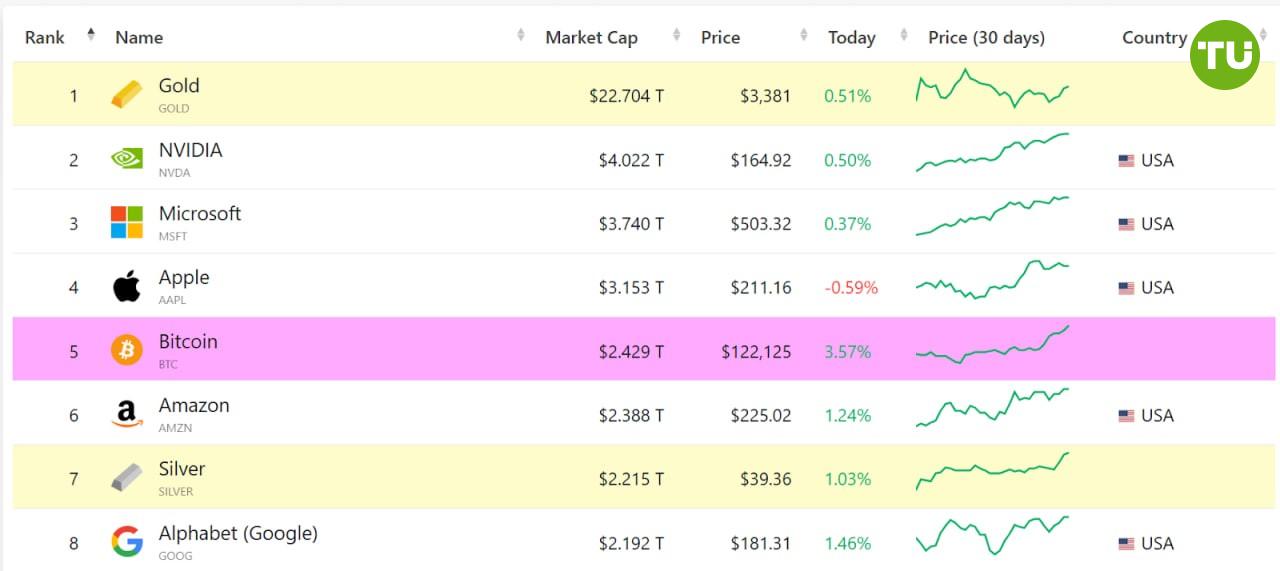
Task: Click the $22.704 T market cap value
Action: click(x=626, y=96)
